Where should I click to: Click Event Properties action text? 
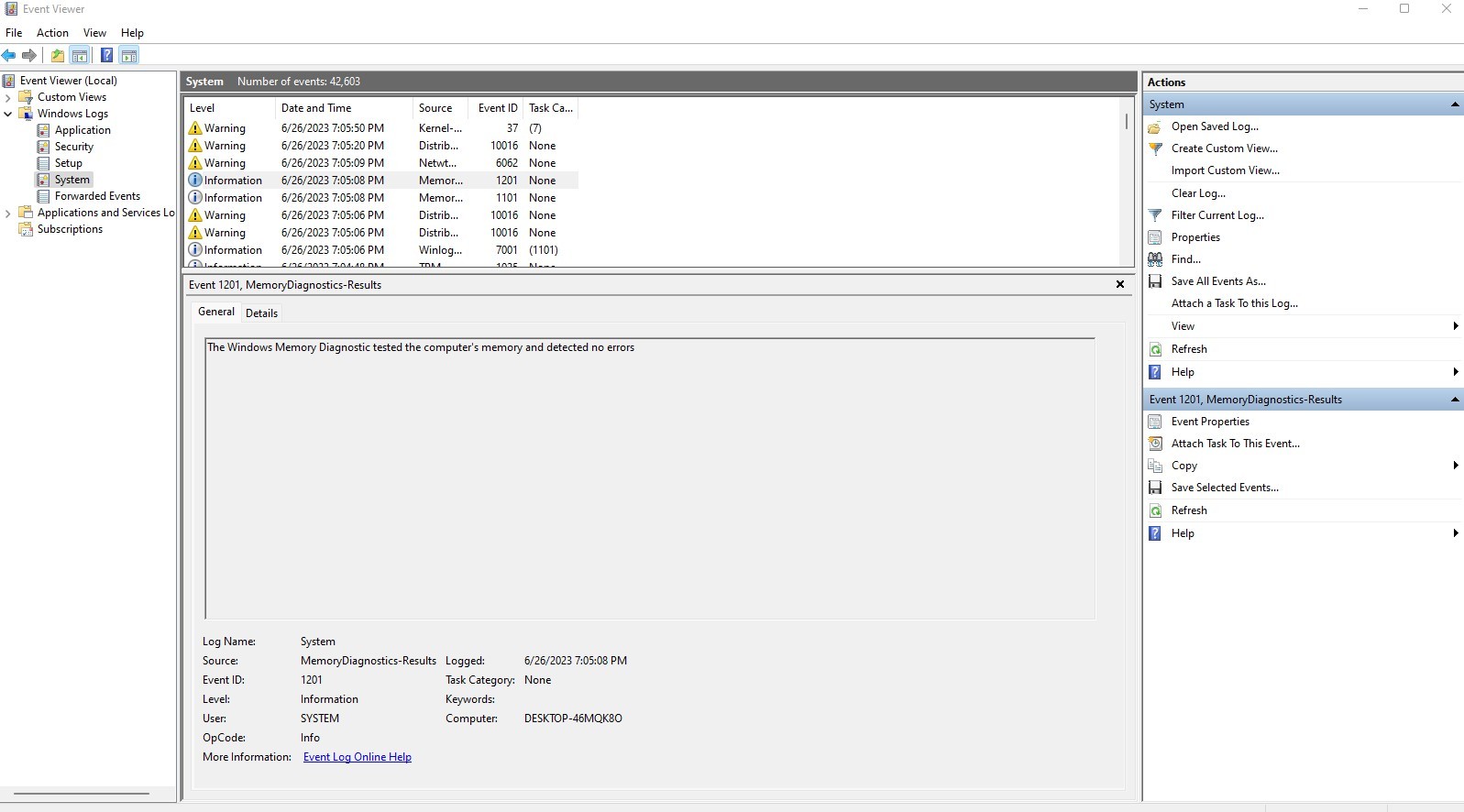pyautogui.click(x=1210, y=422)
